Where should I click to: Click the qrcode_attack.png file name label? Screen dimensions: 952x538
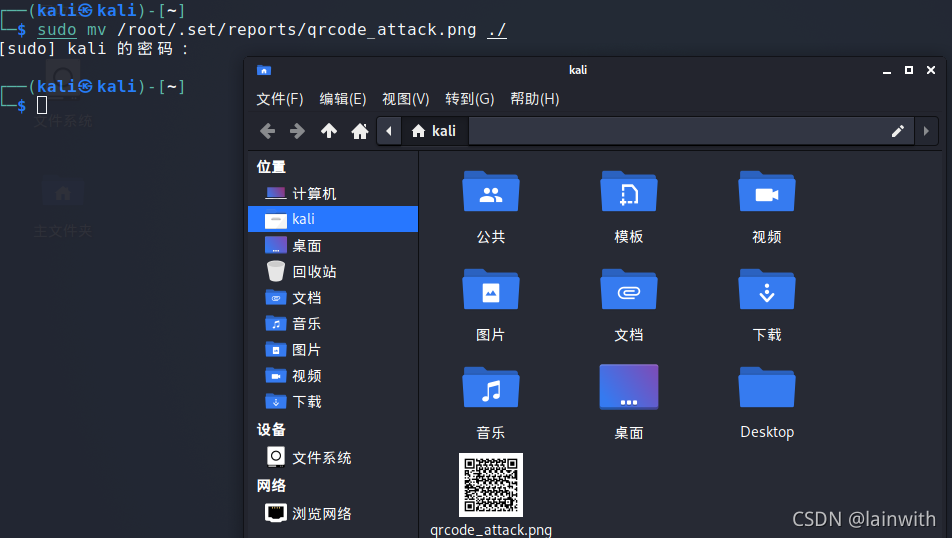[491, 529]
